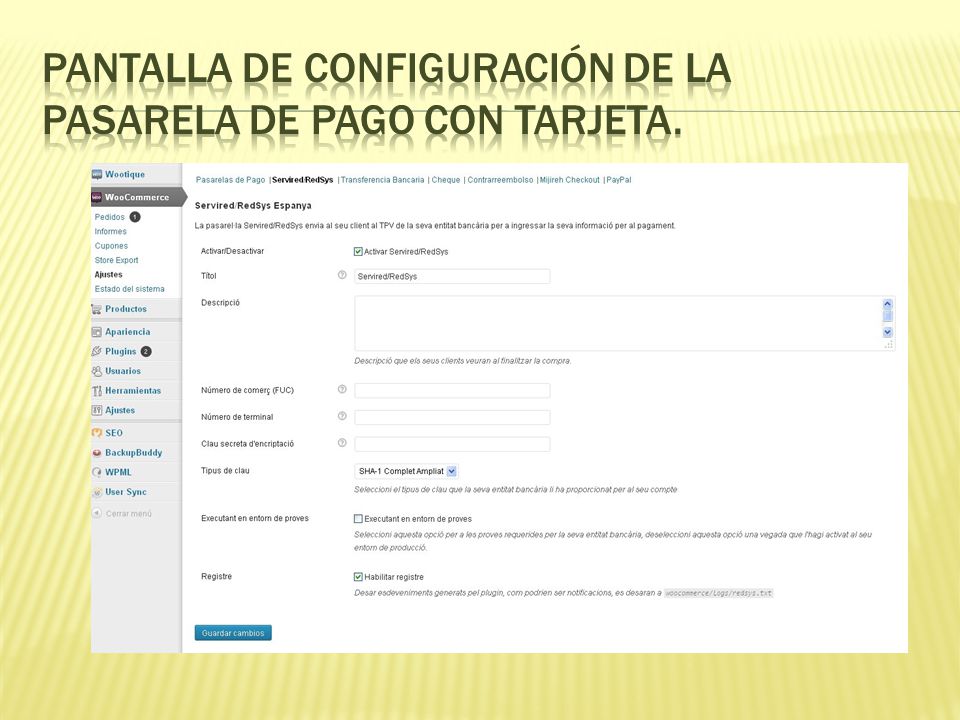Click help icon beside Clau secreta d'encriptació
Image resolution: width=960 pixels, height=720 pixels.
tap(342, 443)
